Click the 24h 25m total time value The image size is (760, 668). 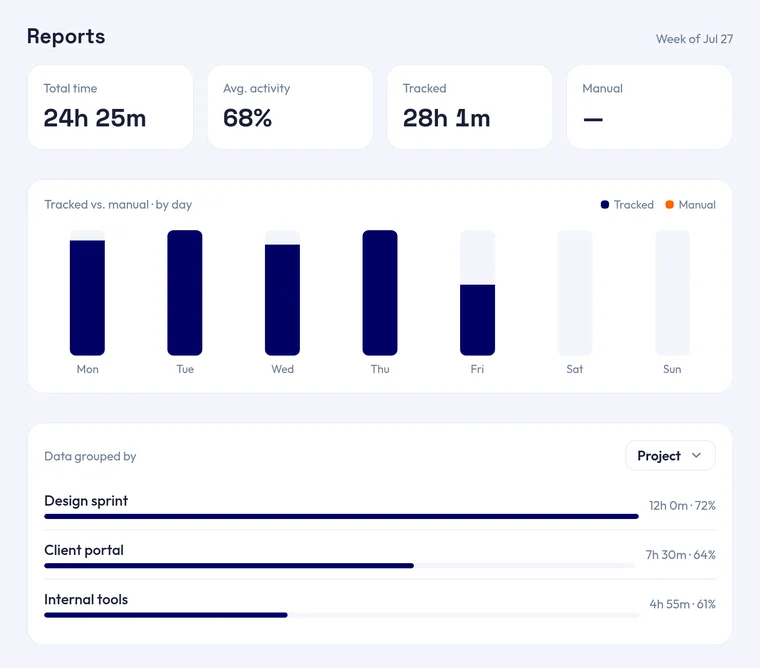tap(95, 118)
